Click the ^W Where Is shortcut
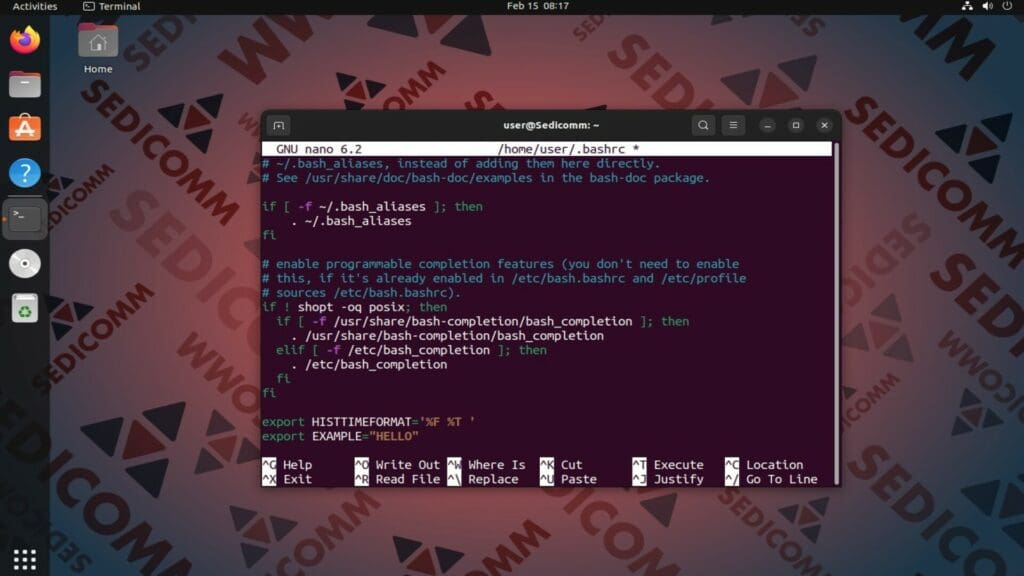1024x576 pixels. (x=487, y=465)
